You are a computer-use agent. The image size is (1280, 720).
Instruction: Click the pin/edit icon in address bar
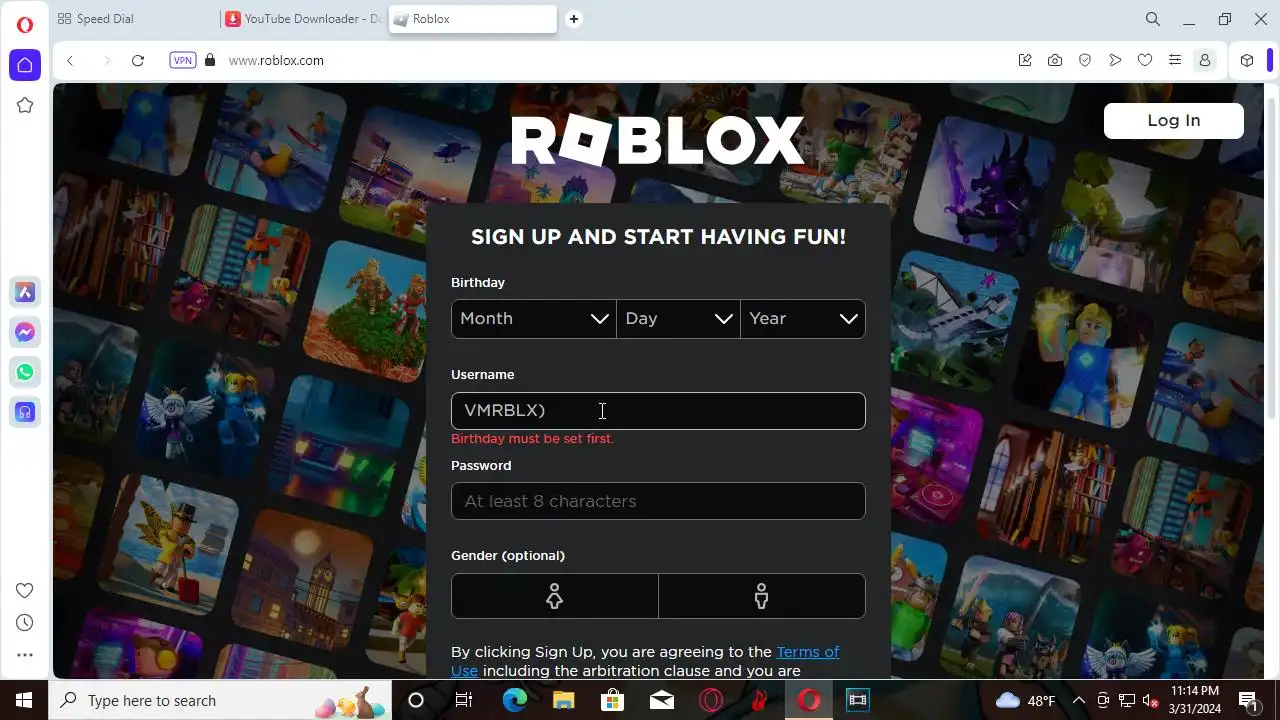pyautogui.click(x=1025, y=60)
